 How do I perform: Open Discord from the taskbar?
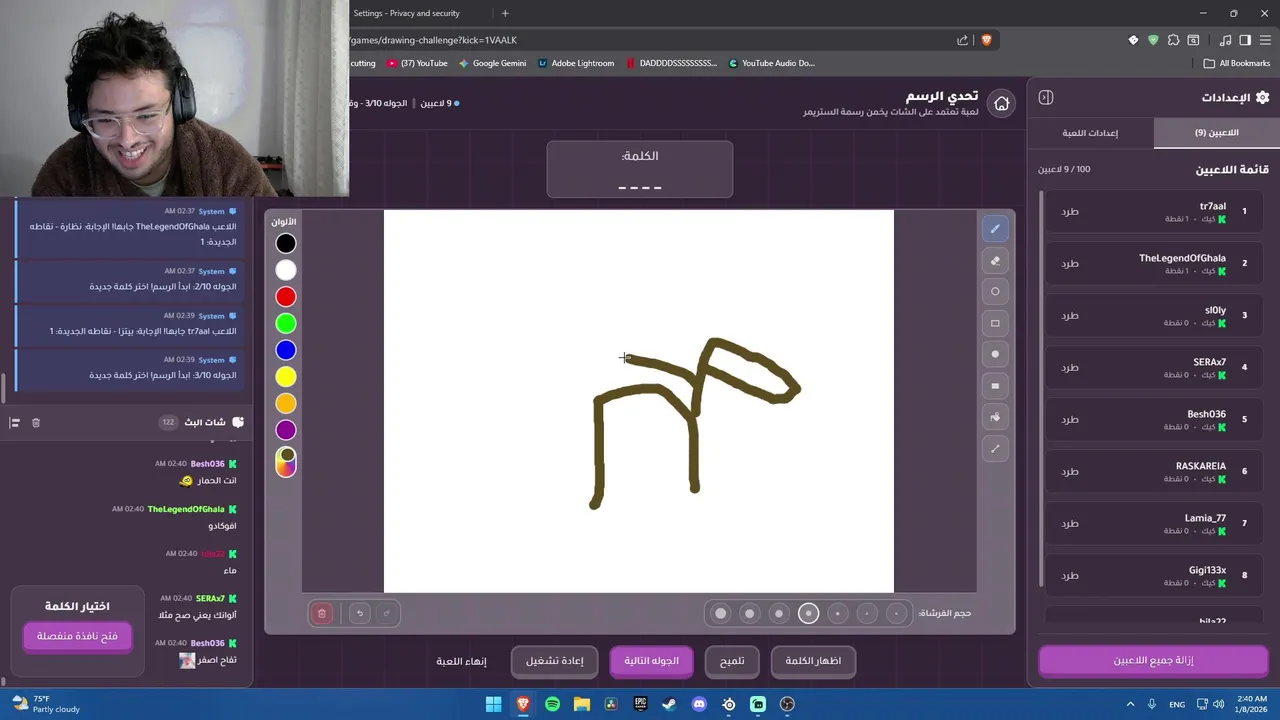699,704
